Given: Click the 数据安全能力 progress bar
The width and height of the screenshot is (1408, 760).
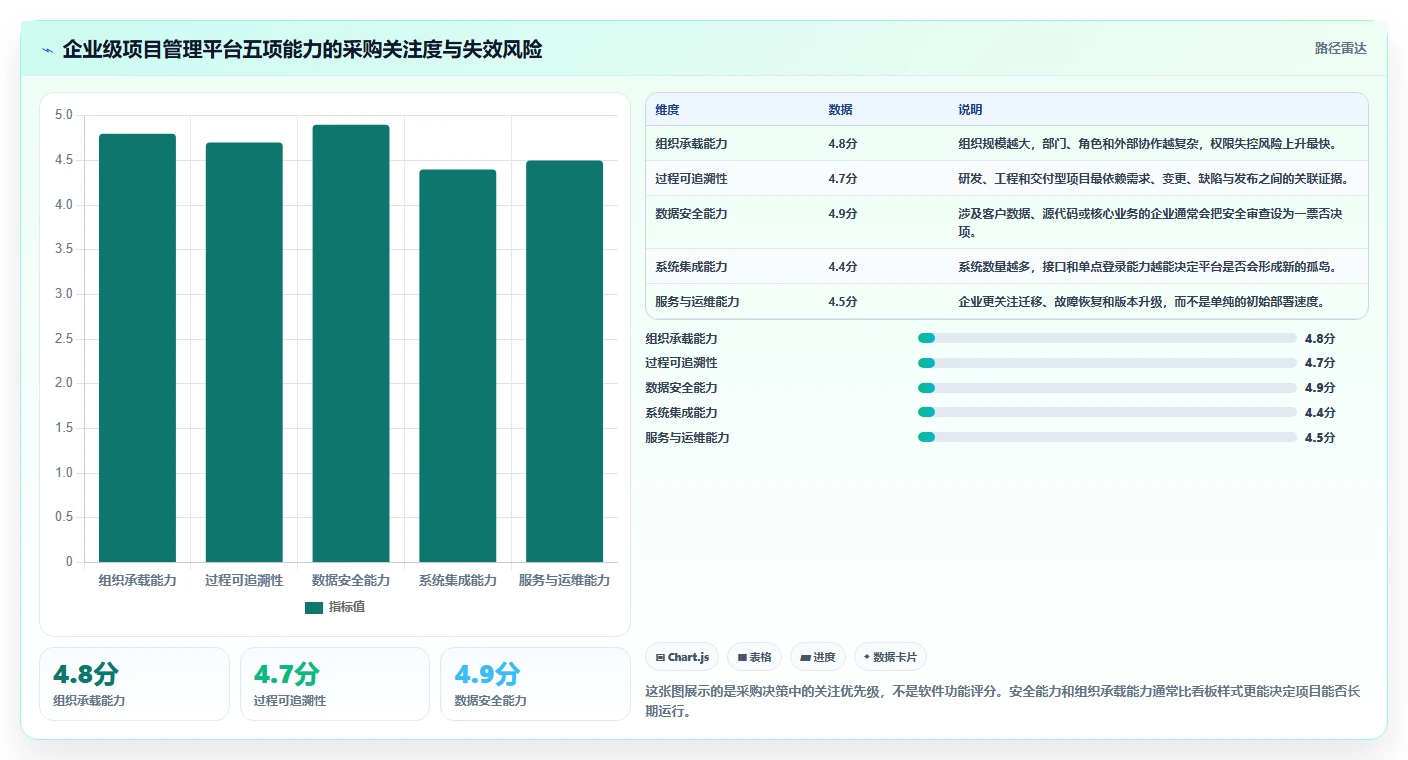Looking at the screenshot, I should (1107, 388).
